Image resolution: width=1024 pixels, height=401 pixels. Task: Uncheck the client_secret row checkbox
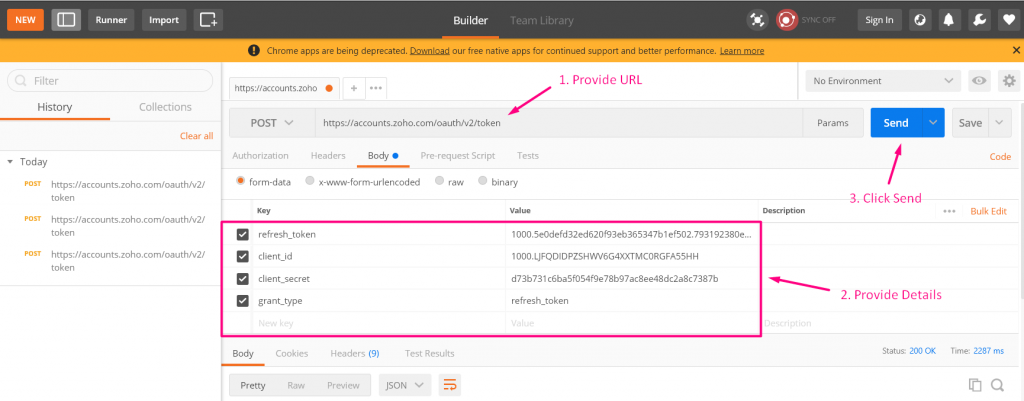242,279
